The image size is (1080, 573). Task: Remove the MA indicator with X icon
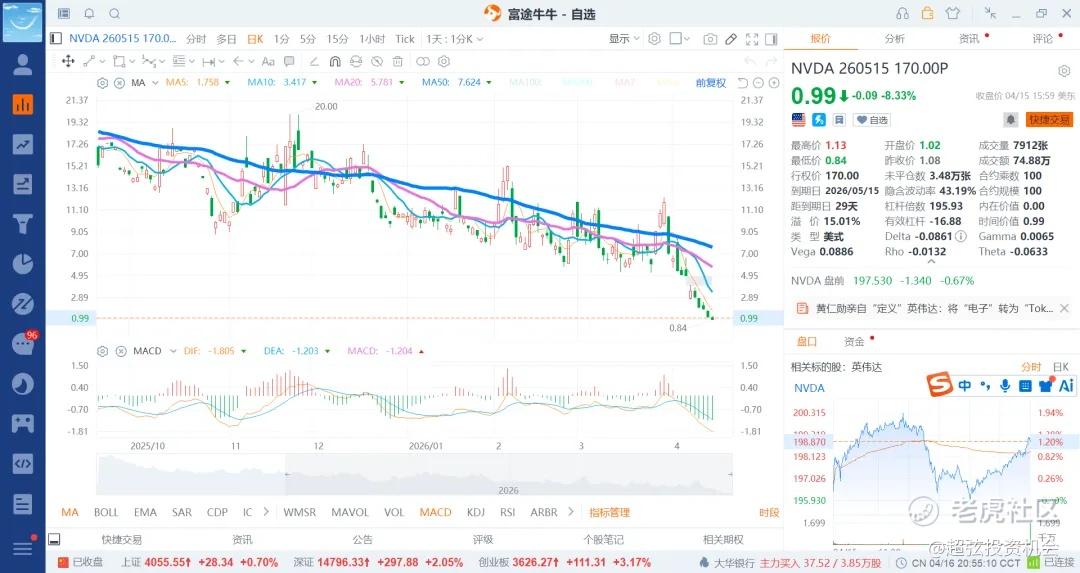pyautogui.click(x=119, y=82)
